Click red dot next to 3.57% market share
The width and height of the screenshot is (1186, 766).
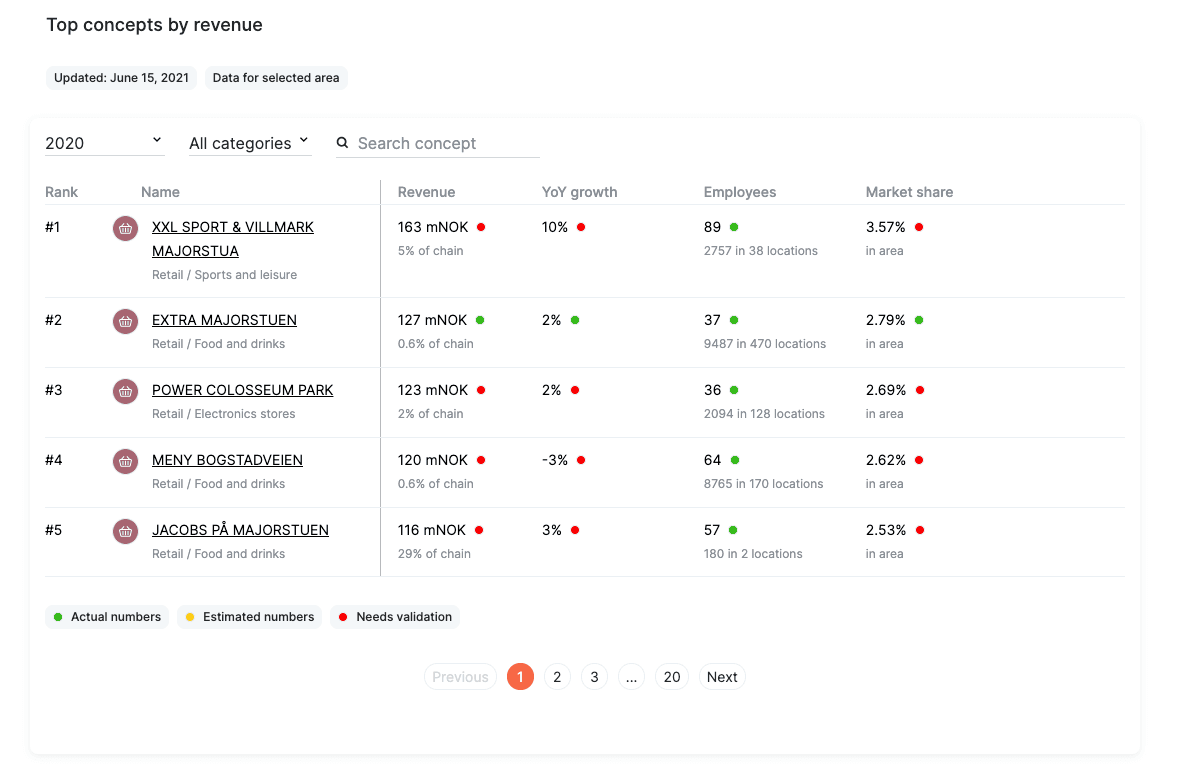[x=919, y=227]
